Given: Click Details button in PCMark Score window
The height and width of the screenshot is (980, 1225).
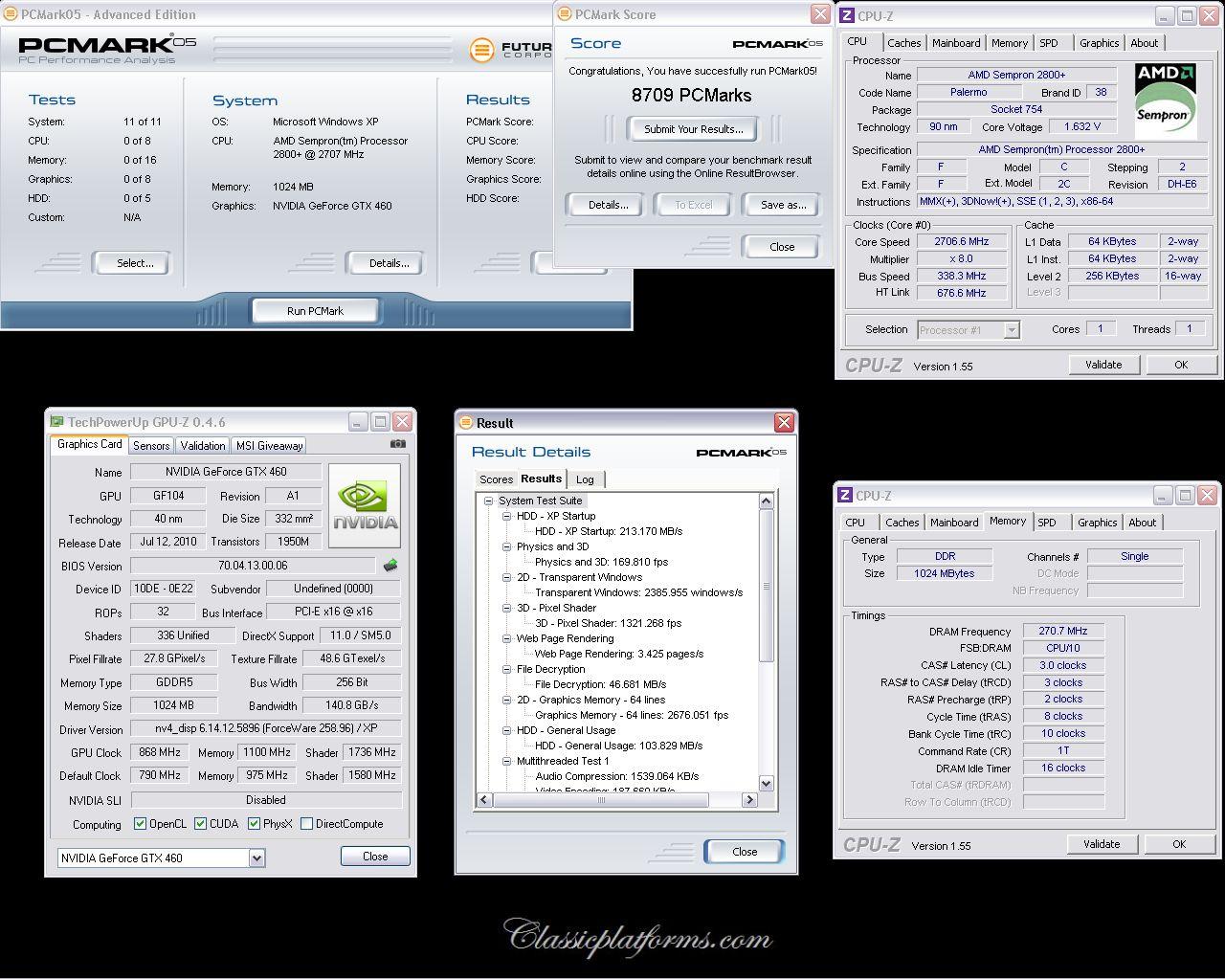Looking at the screenshot, I should pos(608,205).
